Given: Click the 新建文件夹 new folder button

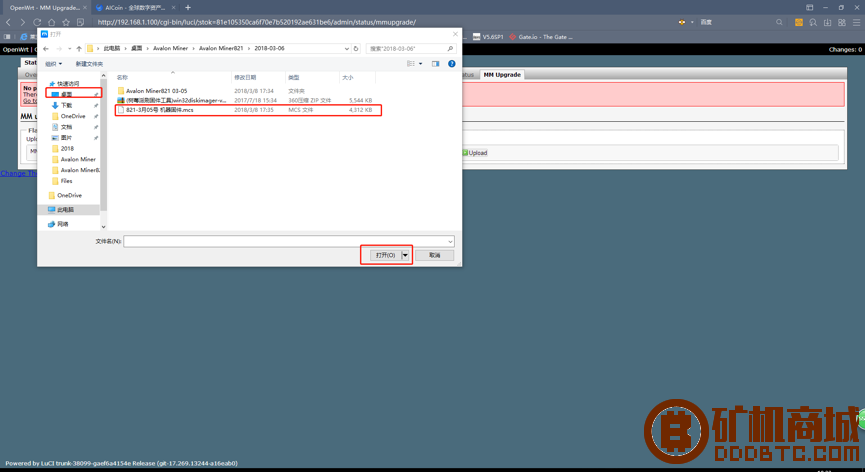Looking at the screenshot, I should 89,64.
